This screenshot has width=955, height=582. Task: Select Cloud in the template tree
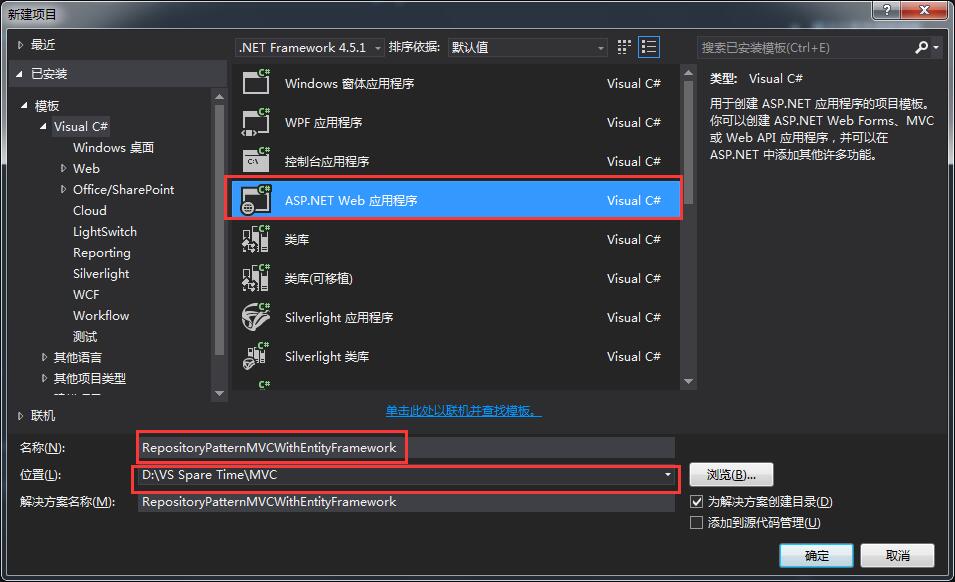coord(90,211)
